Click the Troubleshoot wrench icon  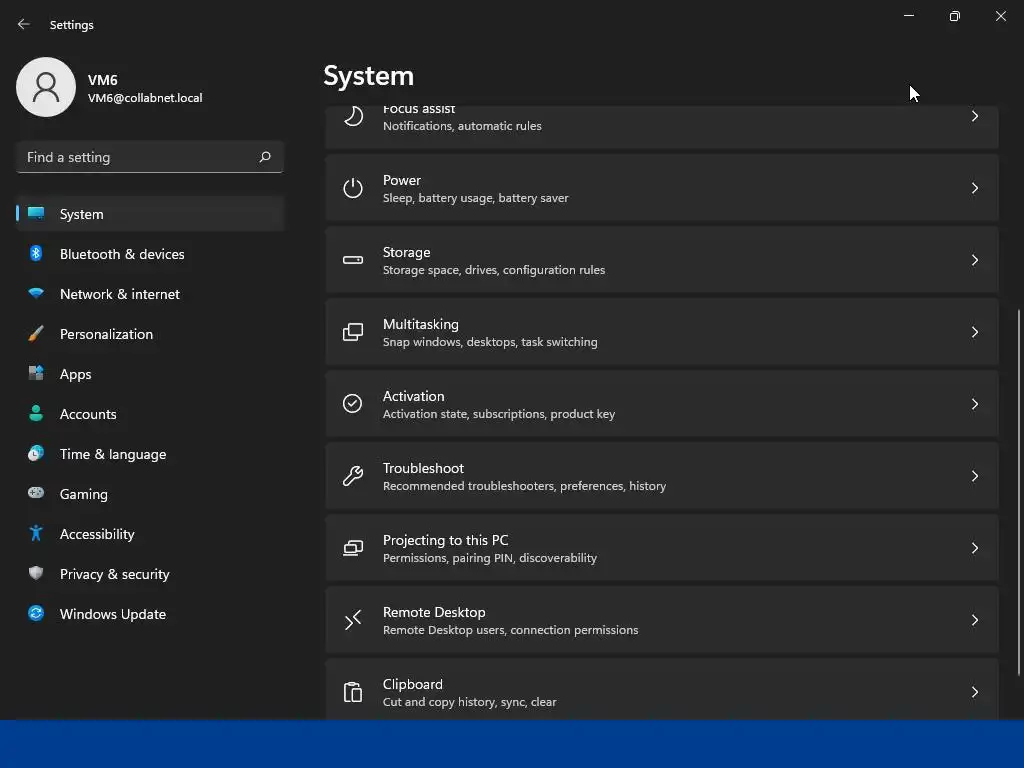tap(353, 476)
